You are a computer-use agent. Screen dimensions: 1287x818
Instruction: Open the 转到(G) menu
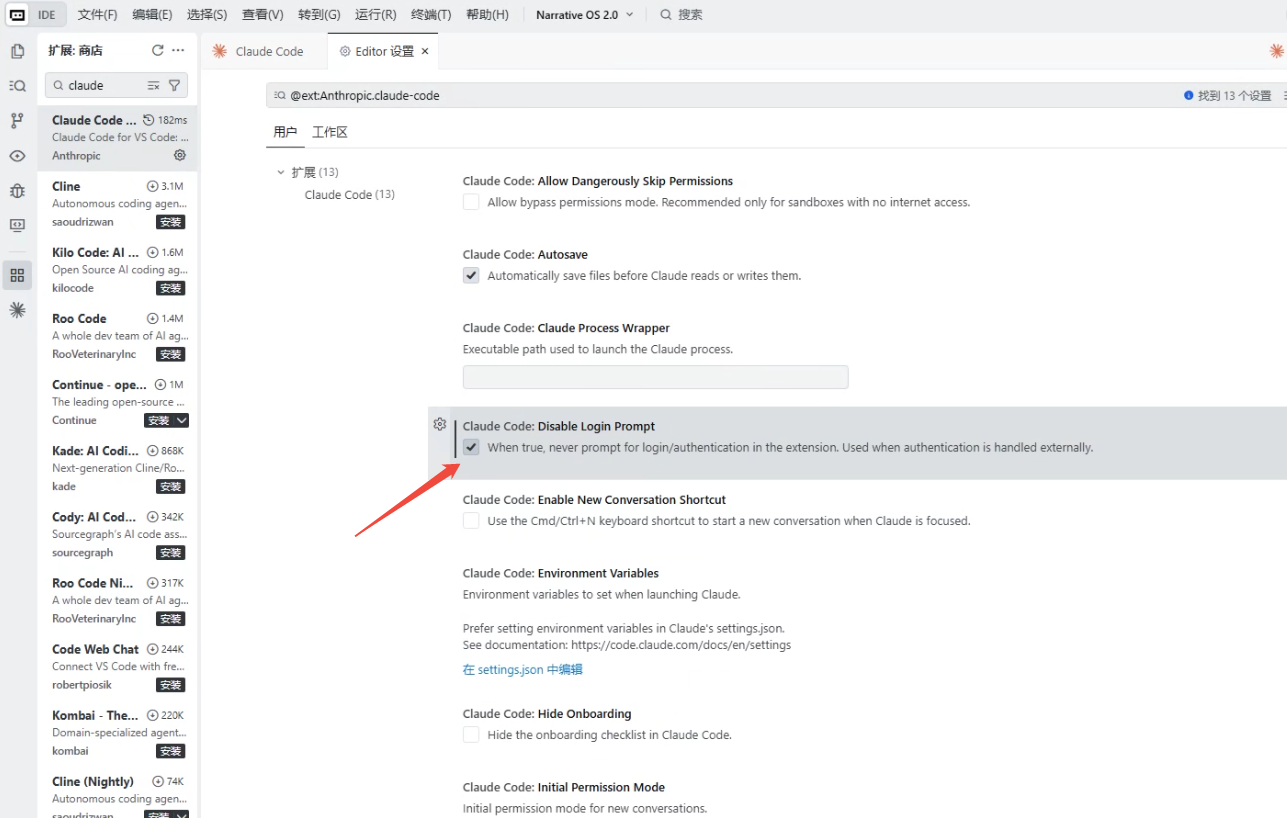(x=319, y=15)
